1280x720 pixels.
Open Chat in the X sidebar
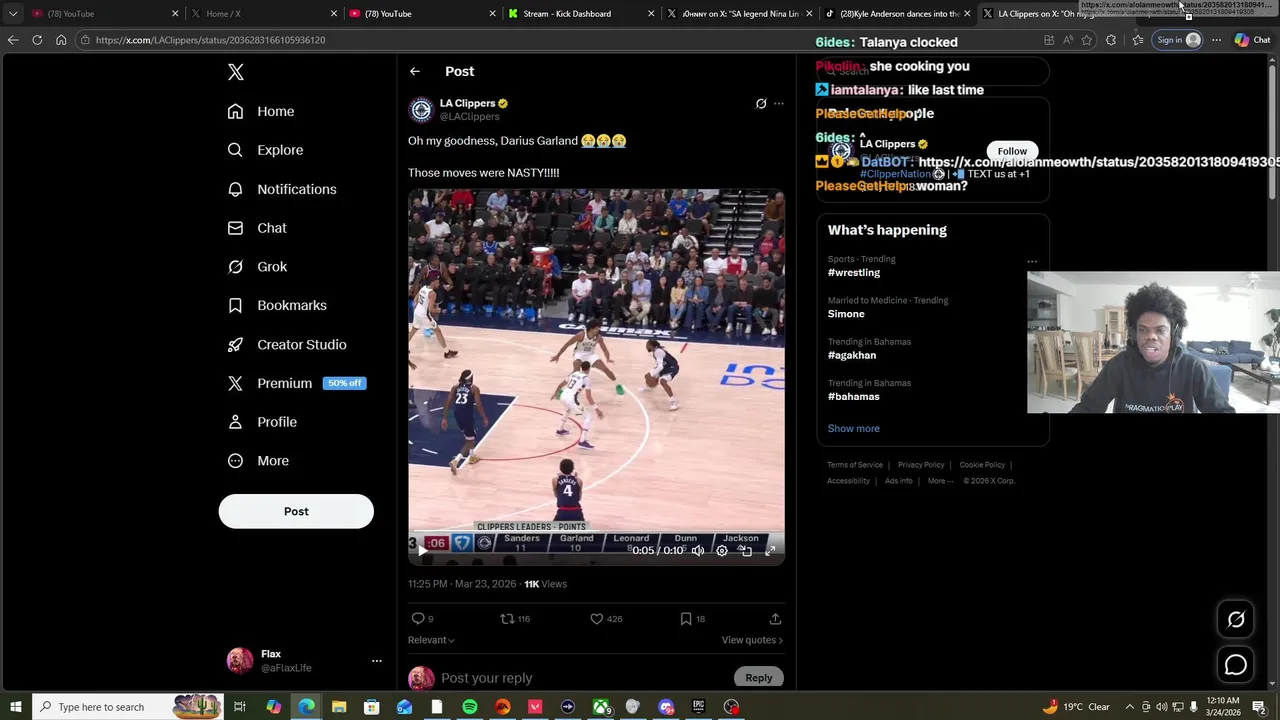257,228
